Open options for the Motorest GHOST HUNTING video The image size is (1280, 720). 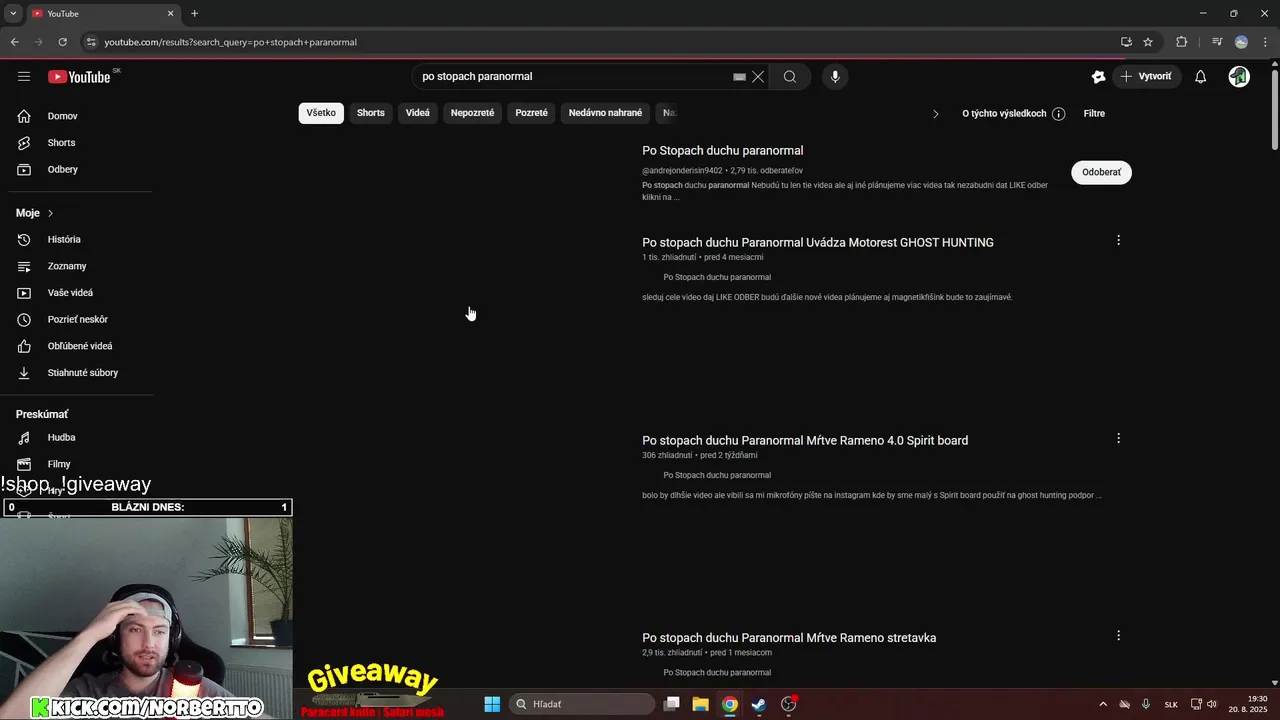1118,240
